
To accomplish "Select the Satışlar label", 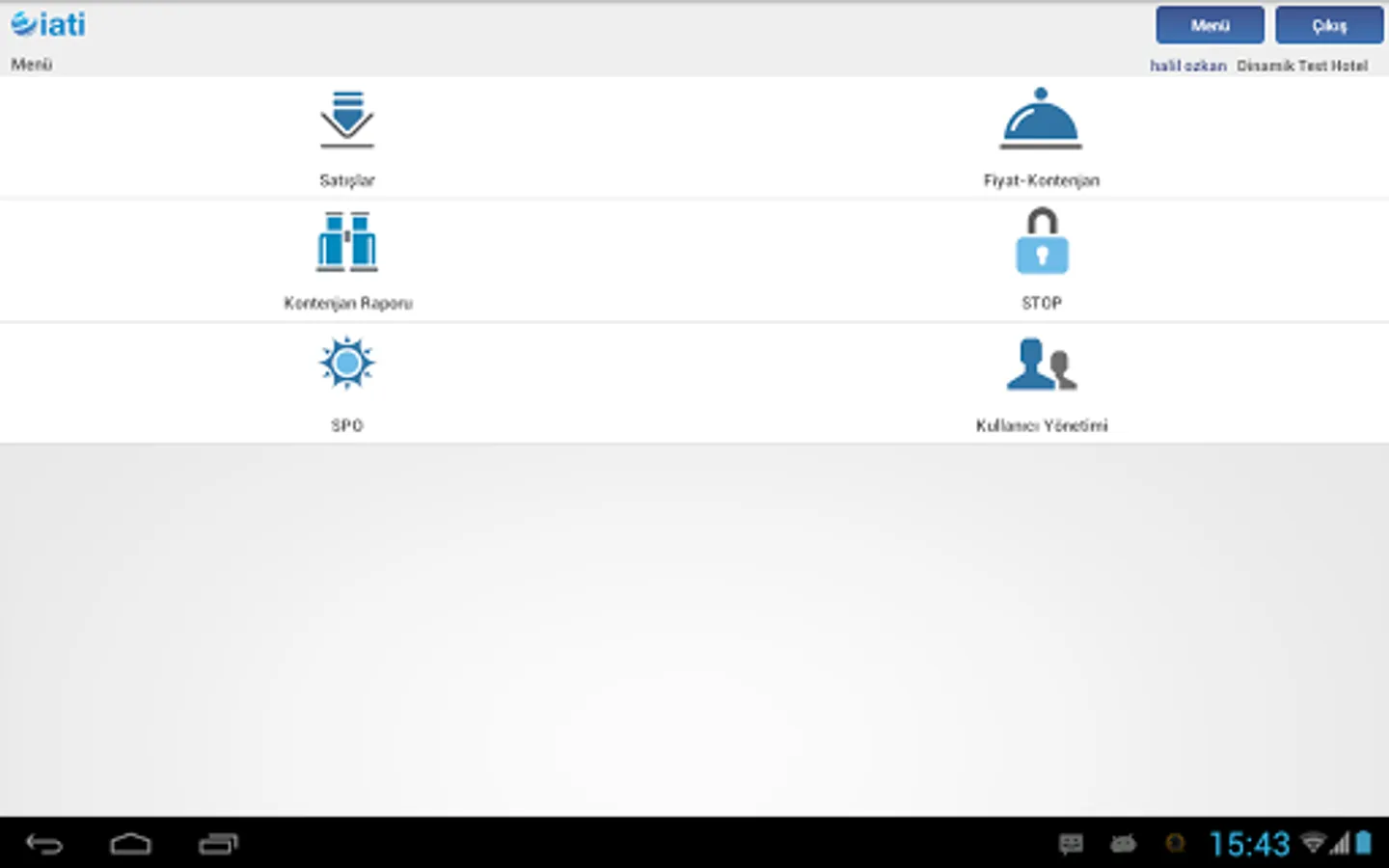I will [347, 180].
